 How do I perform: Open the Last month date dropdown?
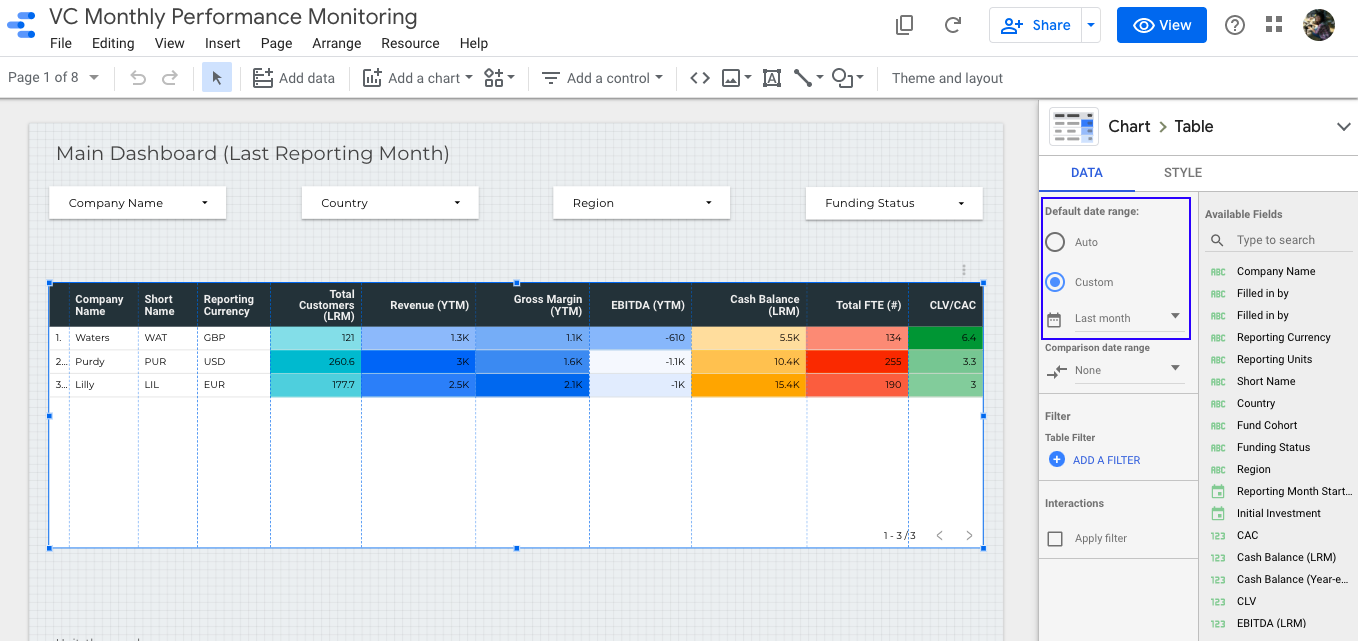pos(1127,318)
